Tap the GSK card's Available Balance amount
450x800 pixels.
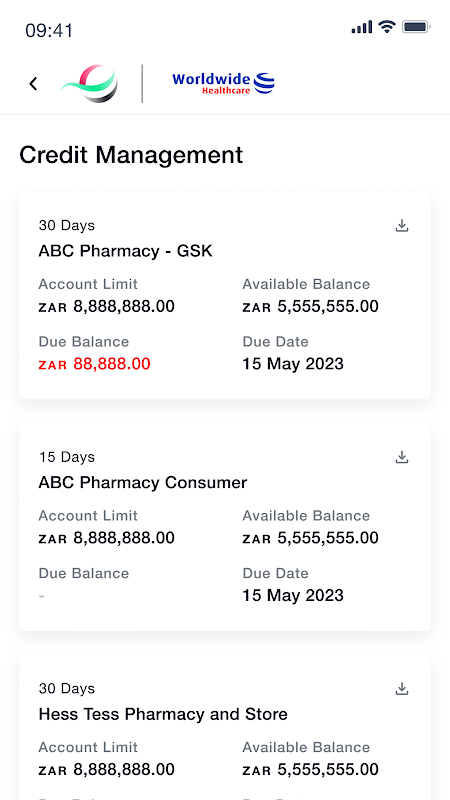click(x=311, y=307)
